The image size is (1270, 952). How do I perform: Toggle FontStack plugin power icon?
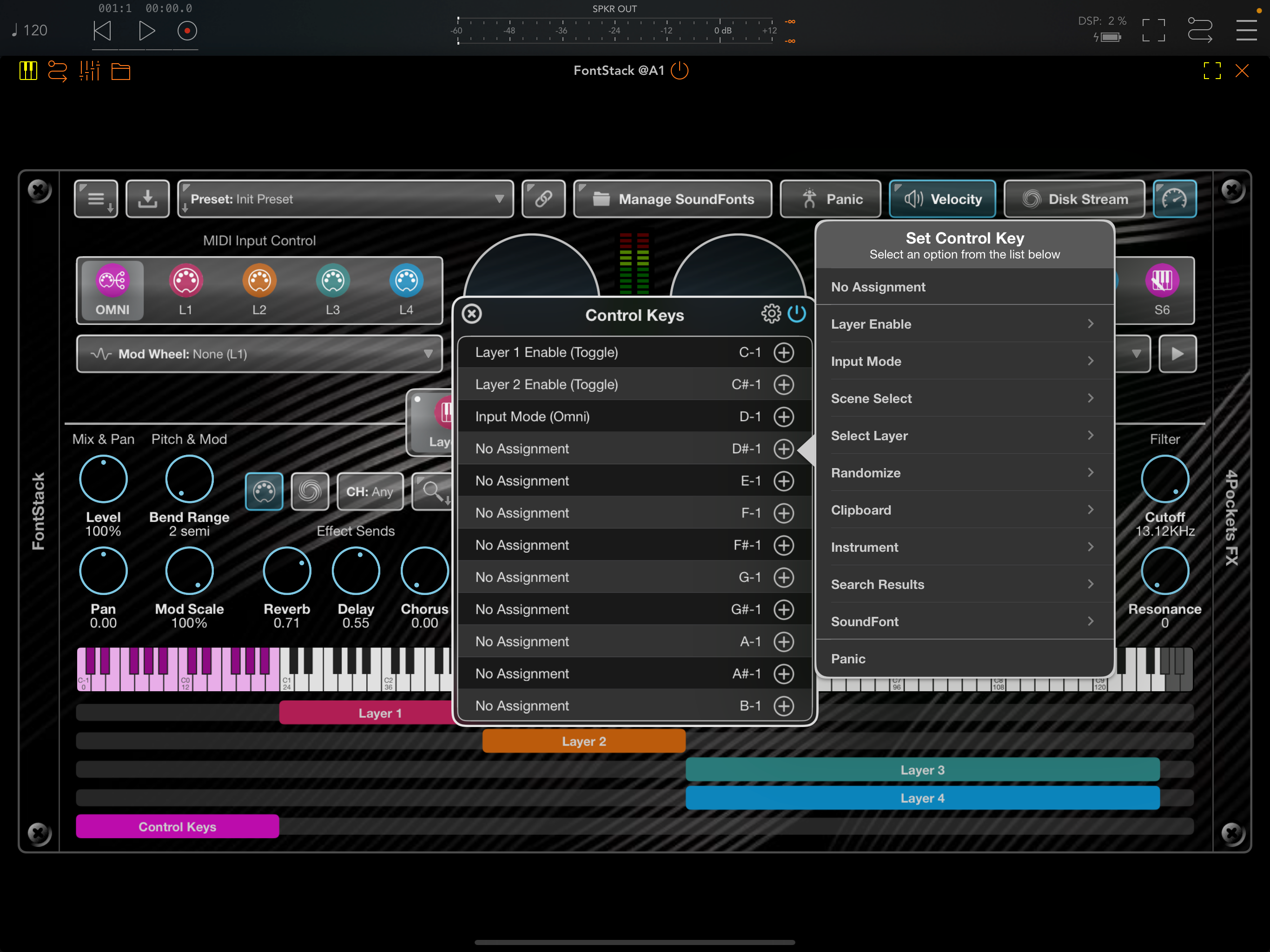[x=680, y=71]
